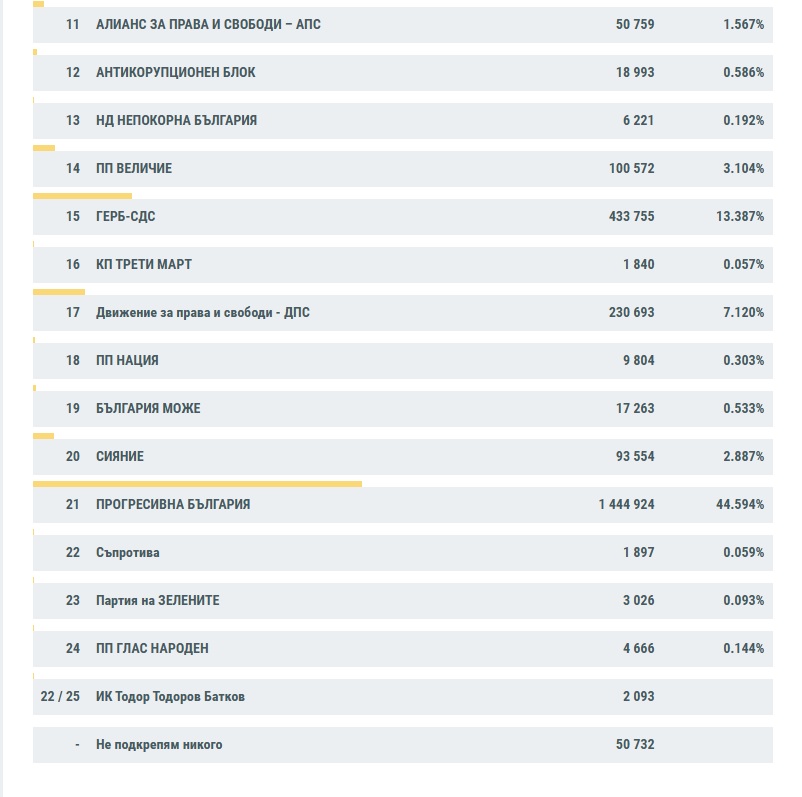Screen dimensions: 802x797
Task: Click the yellow result bar above ГЕРБ-СДС
Action: pos(82,196)
